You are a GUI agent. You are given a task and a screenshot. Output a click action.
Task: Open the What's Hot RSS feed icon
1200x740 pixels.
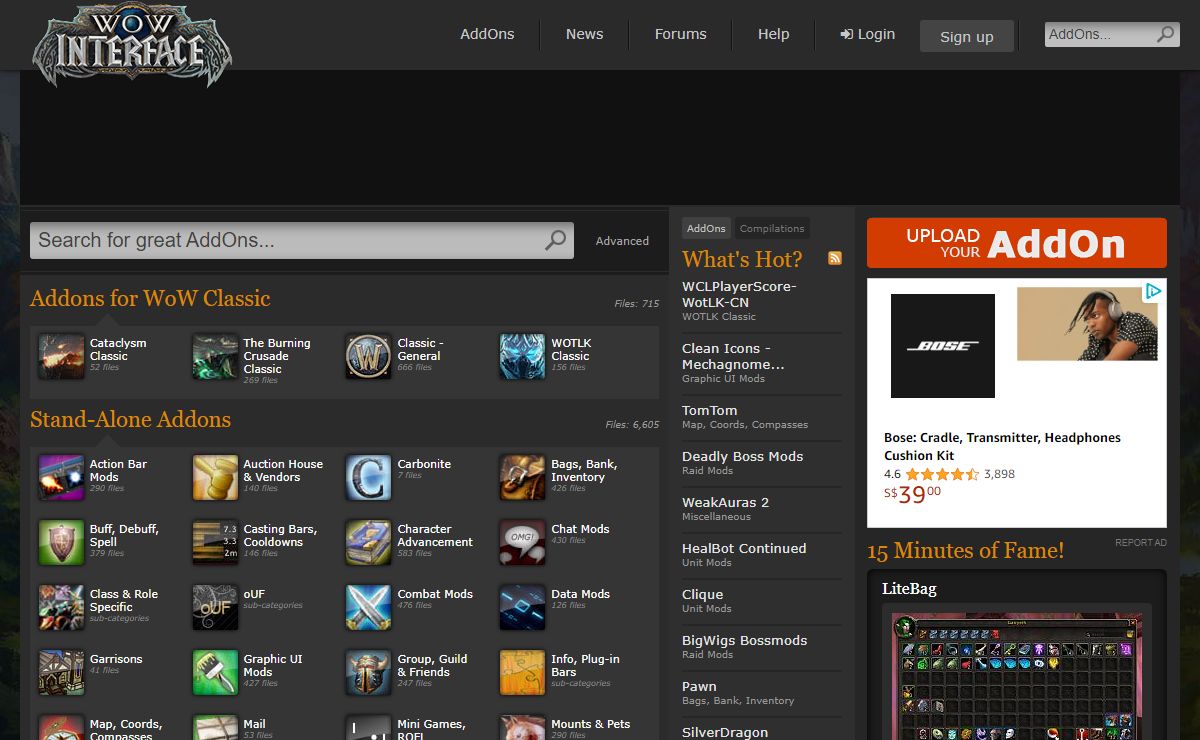click(x=835, y=258)
